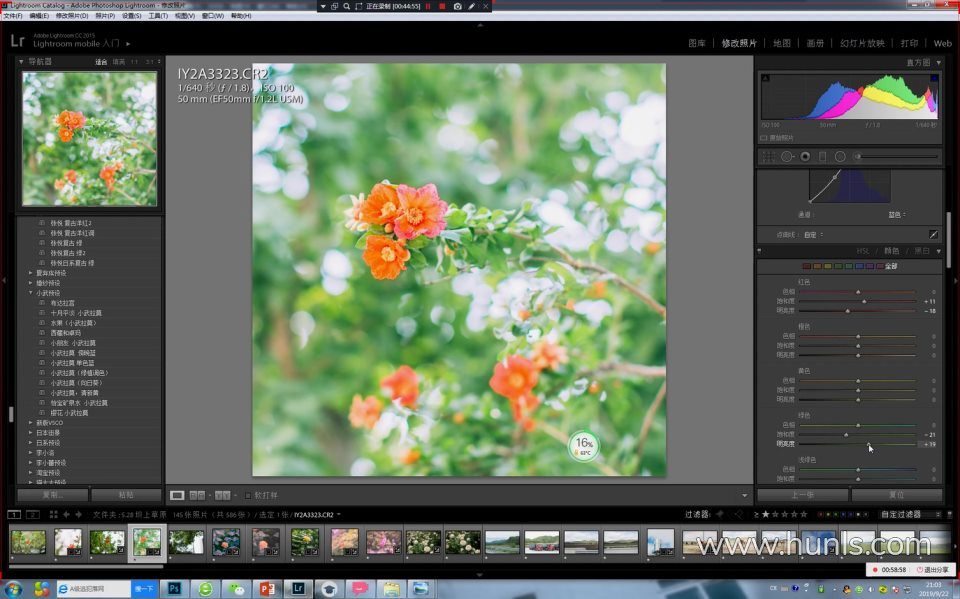The height and width of the screenshot is (599, 960).
Task: Select second window display button 2
Action: point(33,514)
